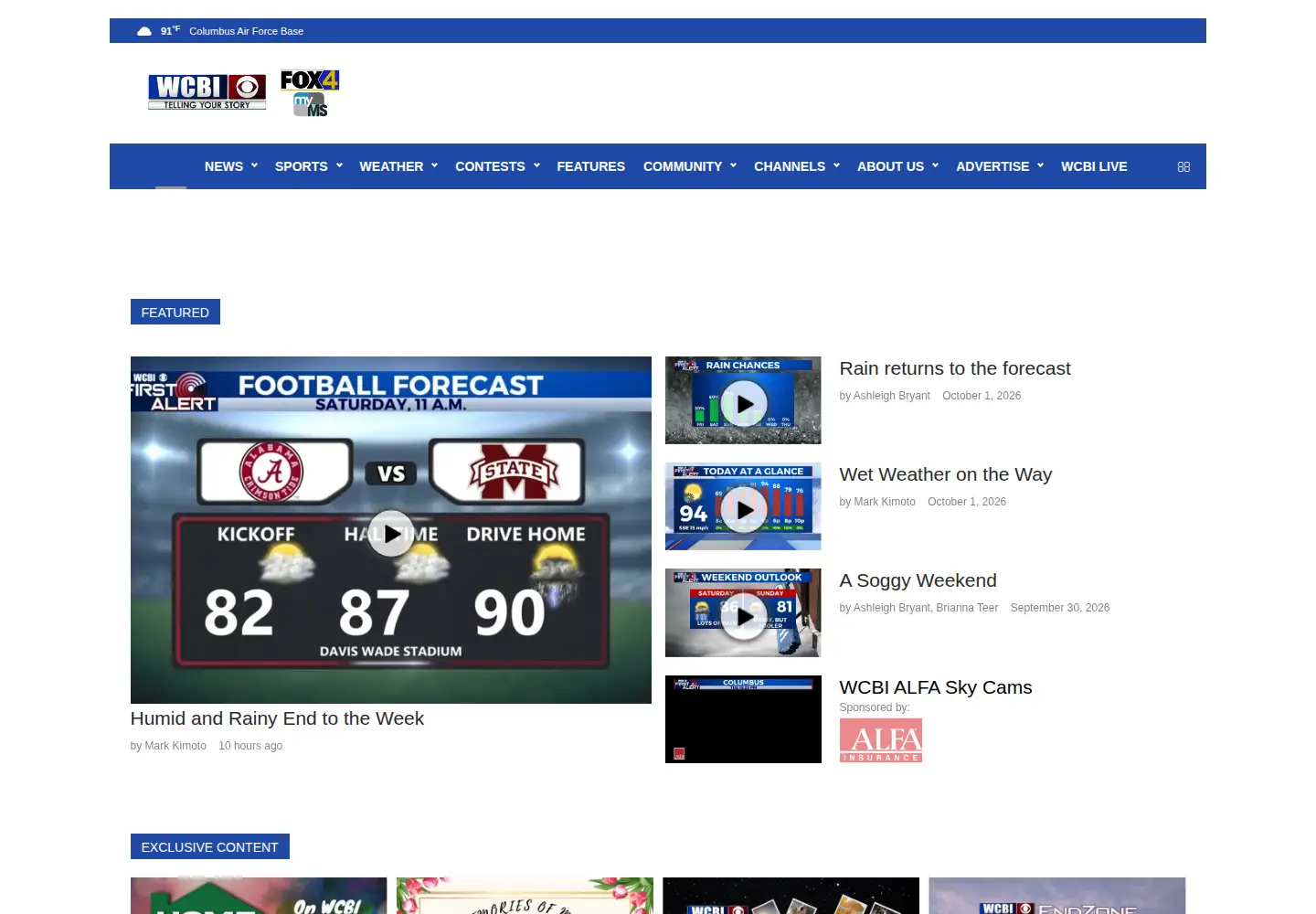The height and width of the screenshot is (914, 1316).
Task: Play the Football Forecast featured video
Action: click(391, 533)
